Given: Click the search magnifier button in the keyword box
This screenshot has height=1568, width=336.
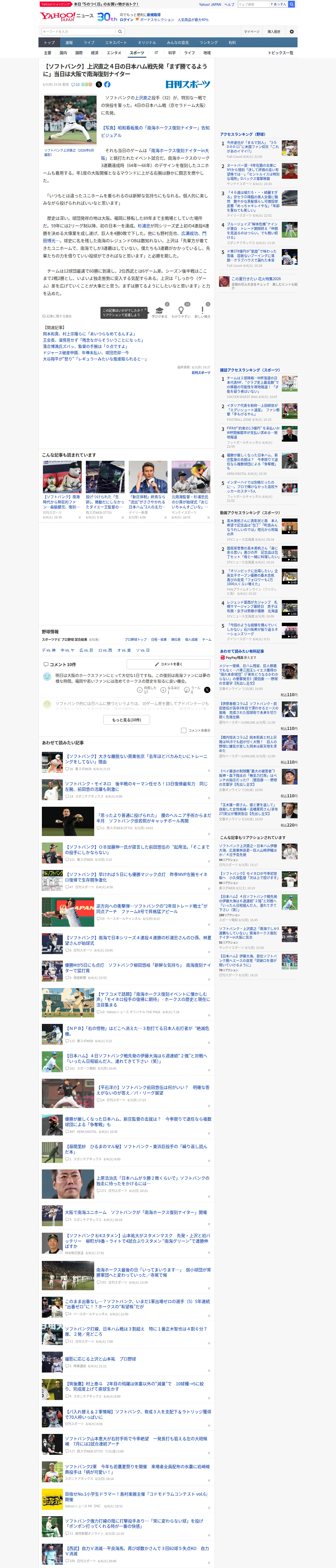Looking at the screenshot, I should 120,32.
